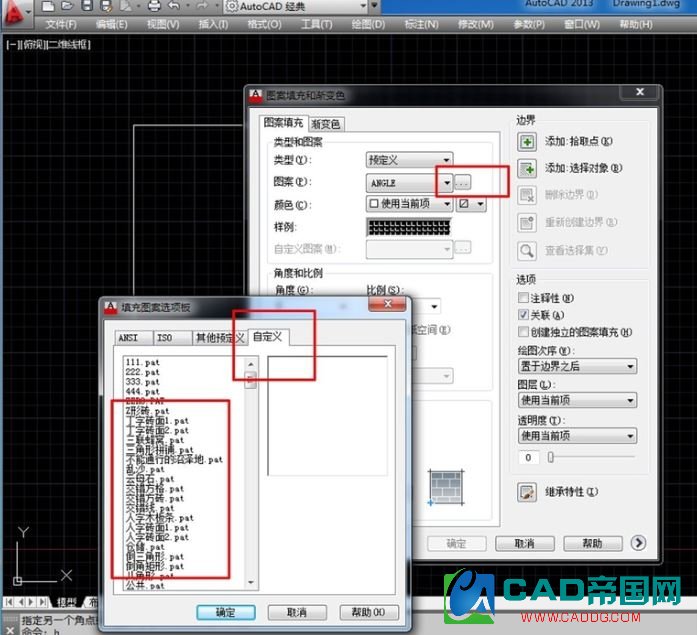This screenshot has height=635, width=697.
Task: Open the 图层 使用当前项 dropdown
Action: click(x=577, y=400)
